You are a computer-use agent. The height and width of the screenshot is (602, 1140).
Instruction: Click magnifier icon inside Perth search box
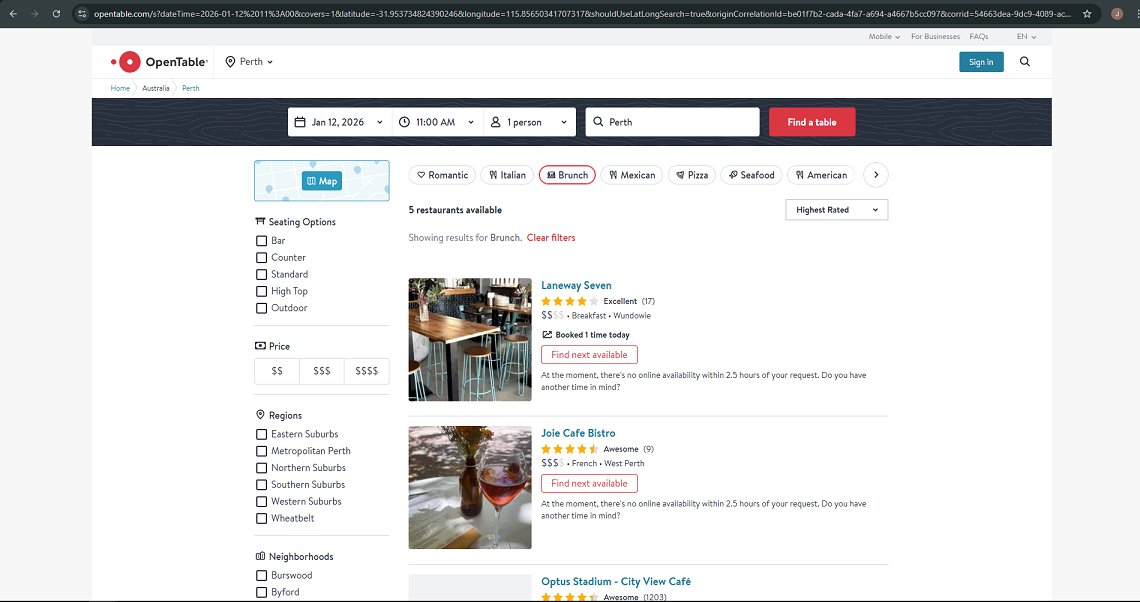point(598,122)
